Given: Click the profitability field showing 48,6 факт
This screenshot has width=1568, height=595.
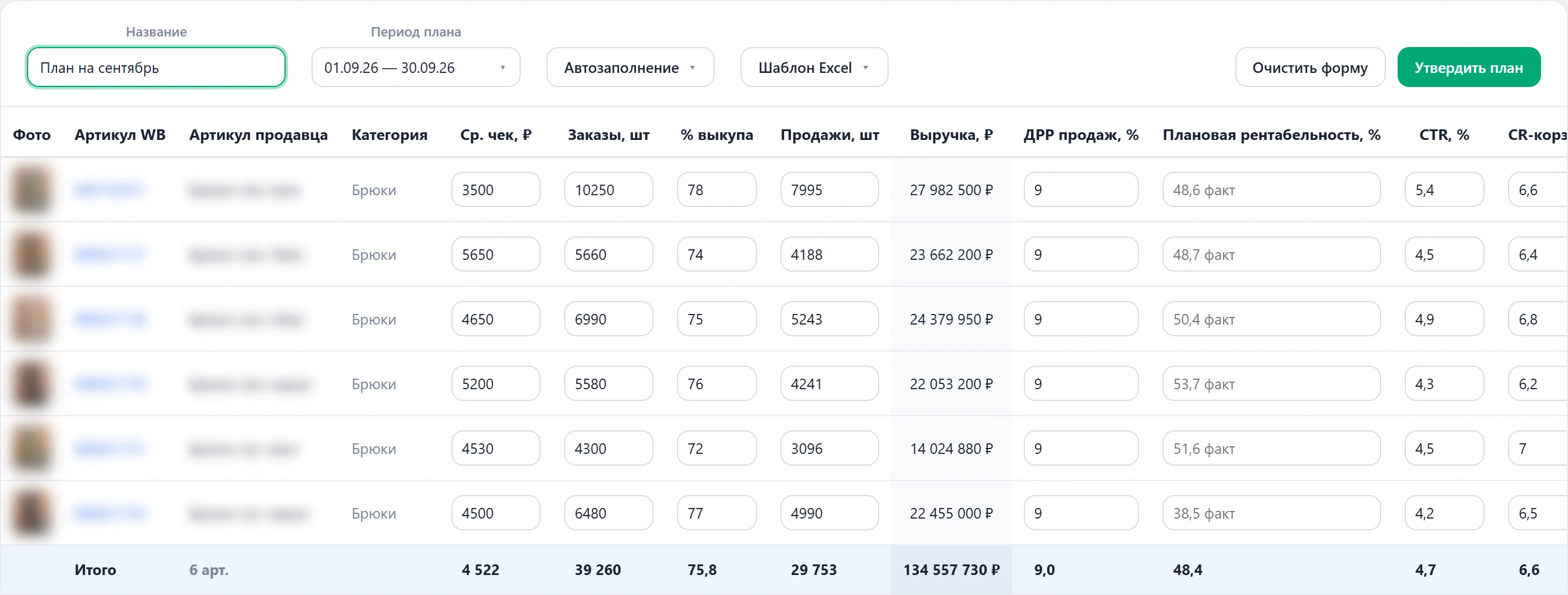Looking at the screenshot, I should 1272,190.
